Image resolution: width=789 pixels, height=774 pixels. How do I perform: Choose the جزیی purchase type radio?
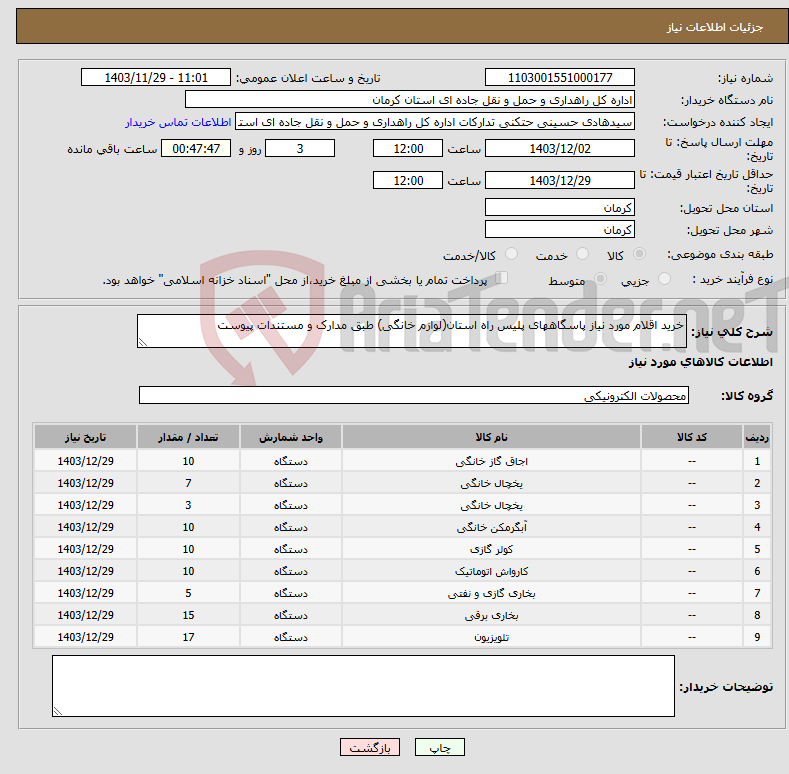664,279
